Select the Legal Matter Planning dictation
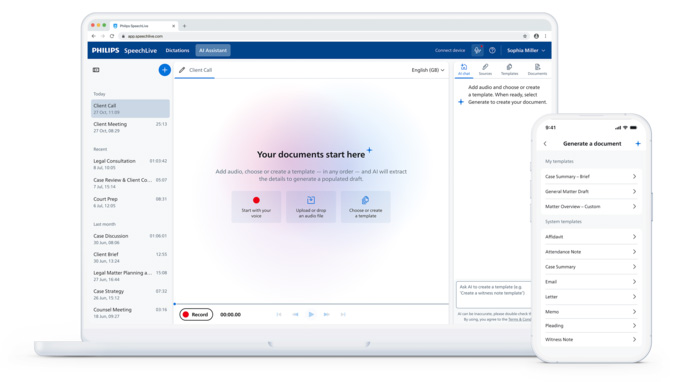 (130, 276)
